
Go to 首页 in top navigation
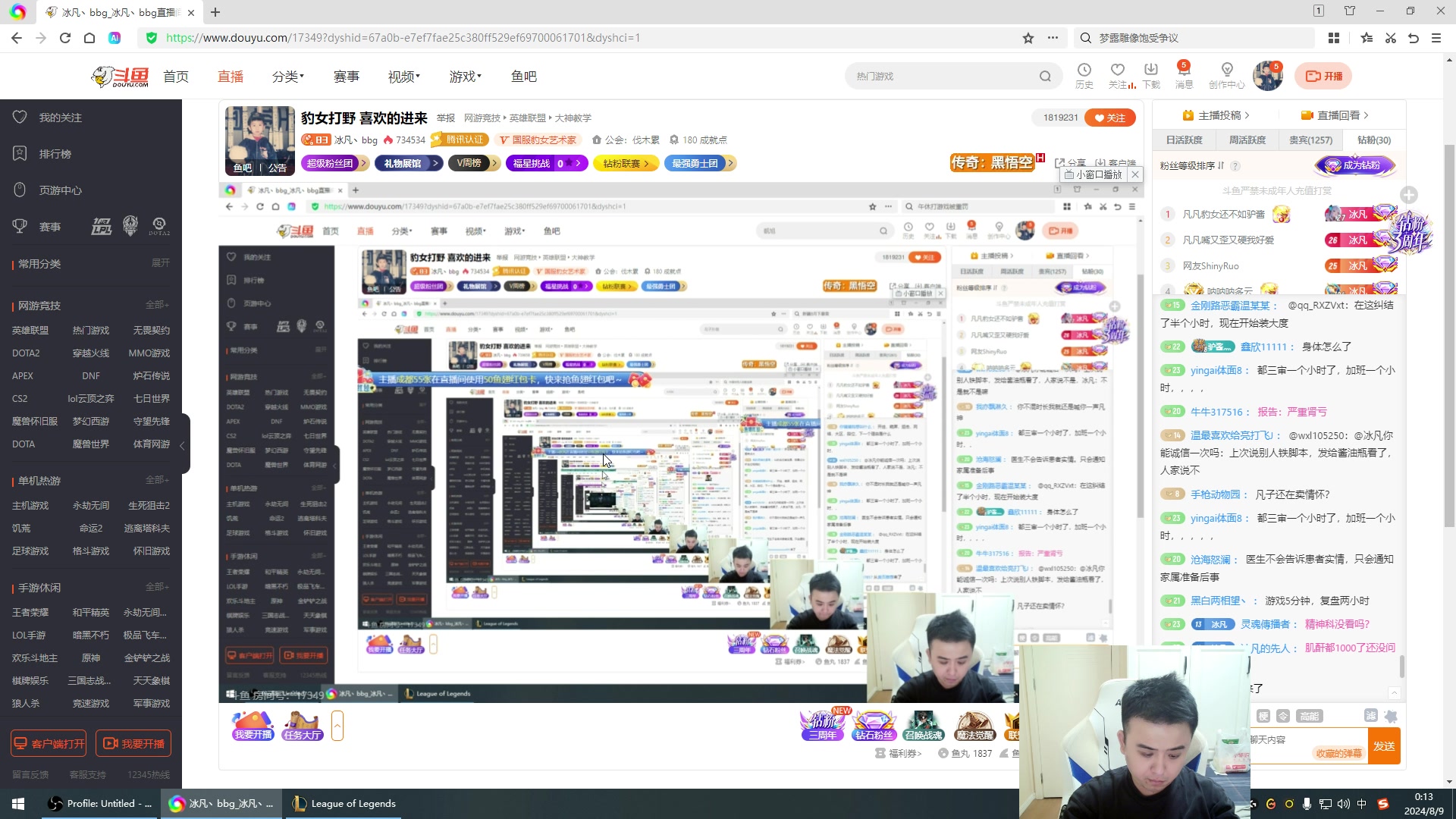pyautogui.click(x=176, y=77)
